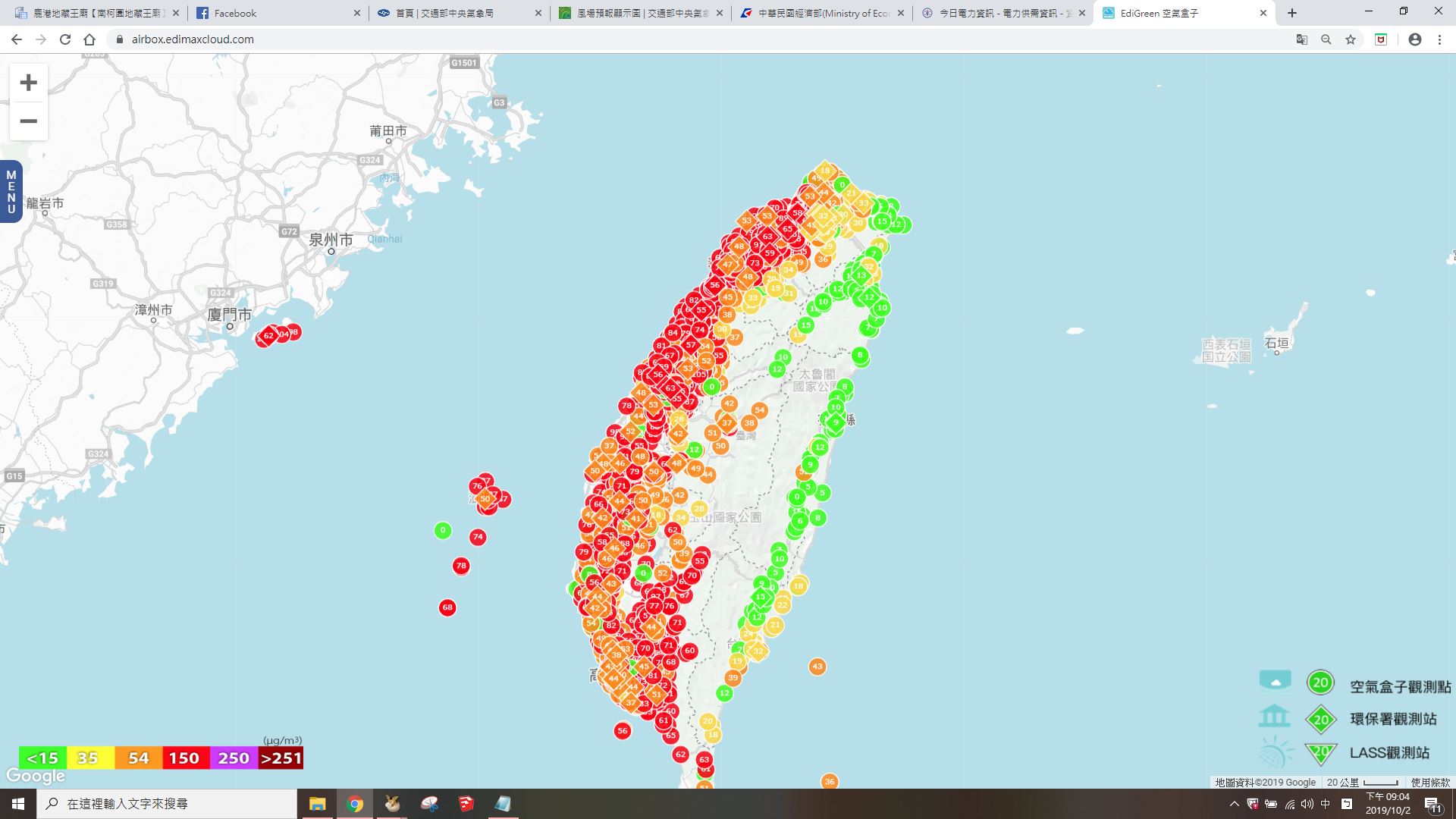Screen dimensions: 1456x819
Task: Expand the hidden system tray icons chevron
Action: point(1235,804)
